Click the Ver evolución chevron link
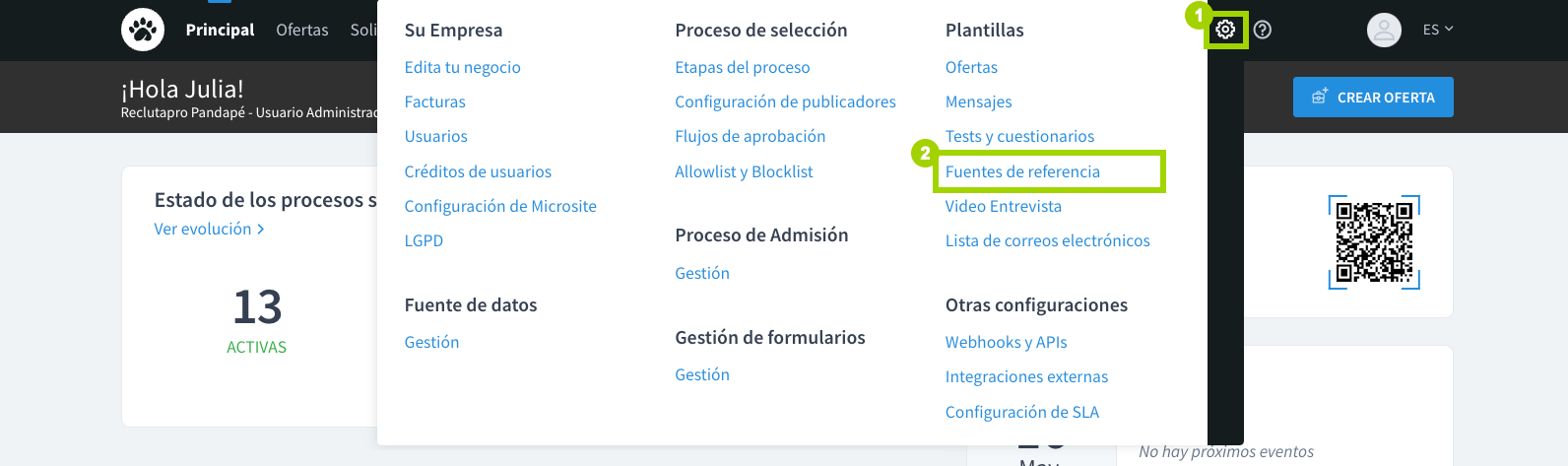1568x466 pixels. pyautogui.click(x=209, y=229)
